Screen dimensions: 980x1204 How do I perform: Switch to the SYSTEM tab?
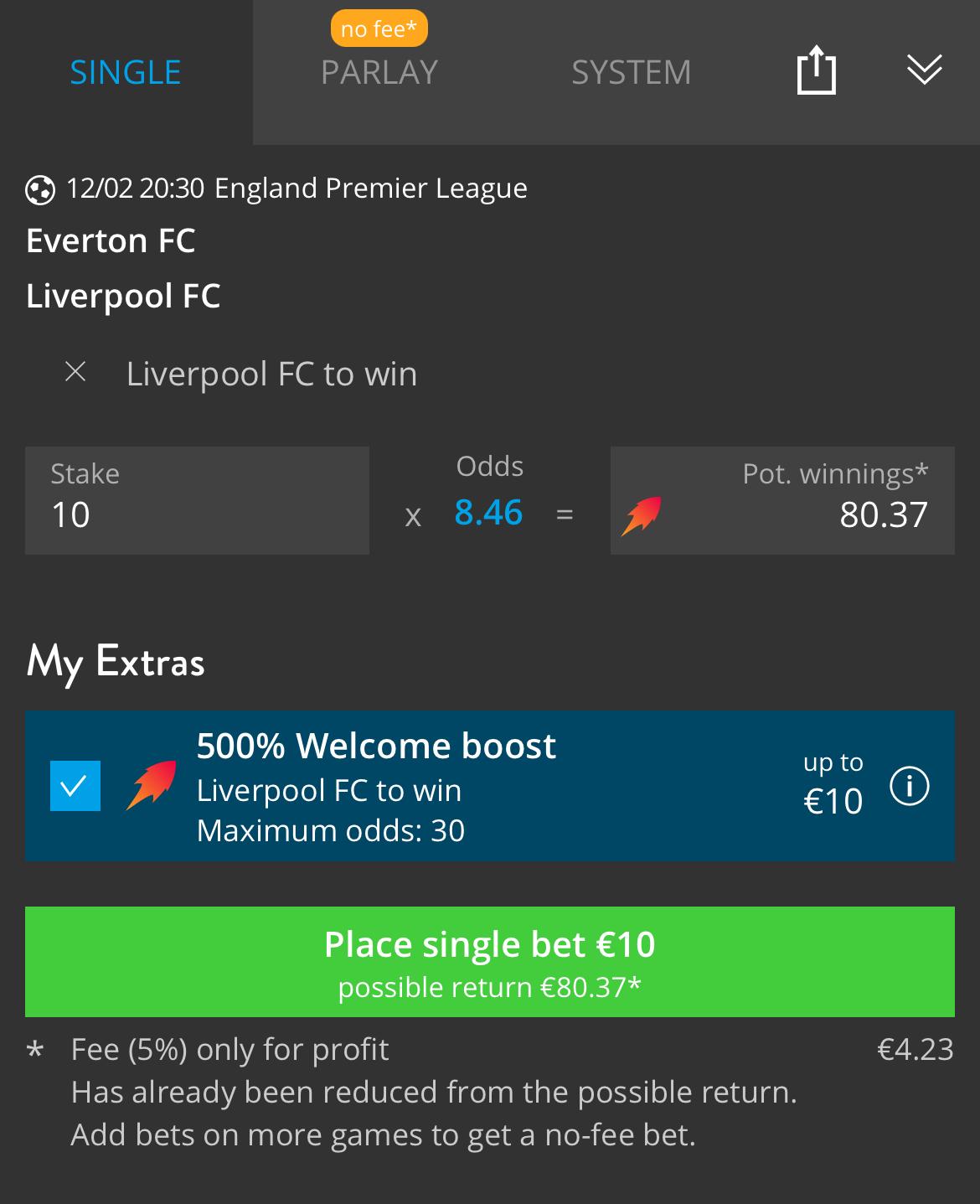631,73
